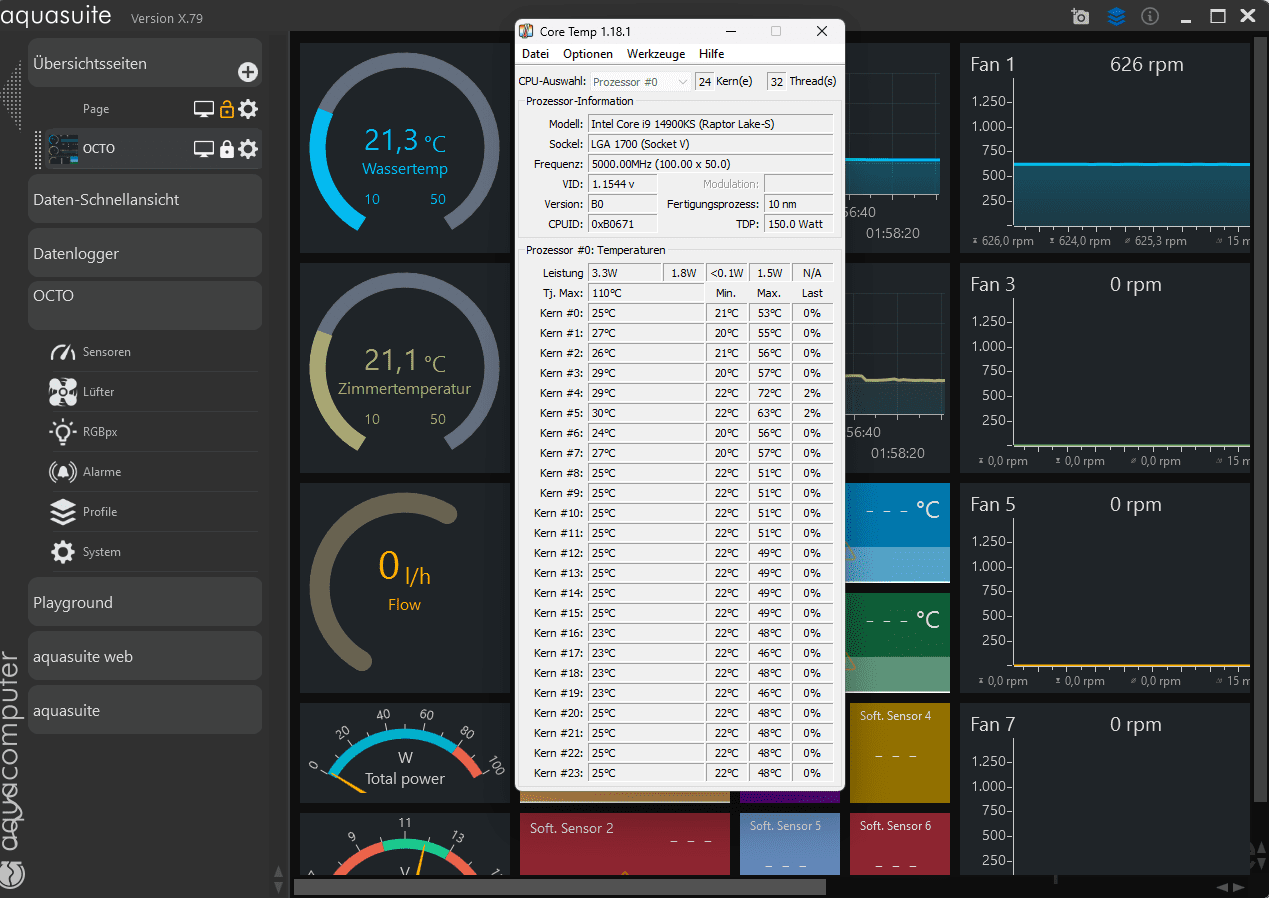The image size is (1269, 898).
Task: Open the RGBpx light bulb icon
Action: [63, 432]
